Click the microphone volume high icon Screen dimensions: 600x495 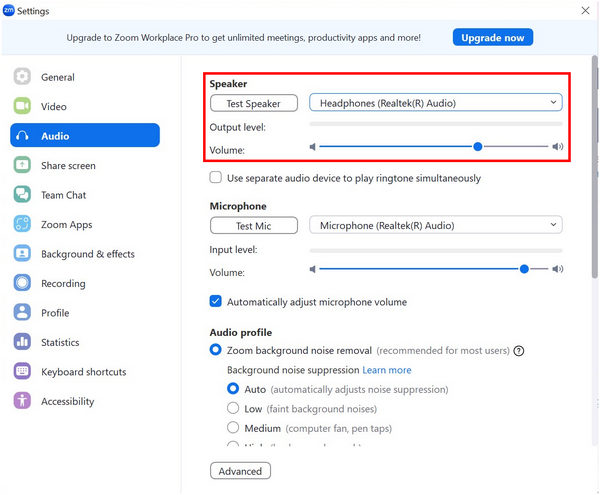click(x=558, y=269)
